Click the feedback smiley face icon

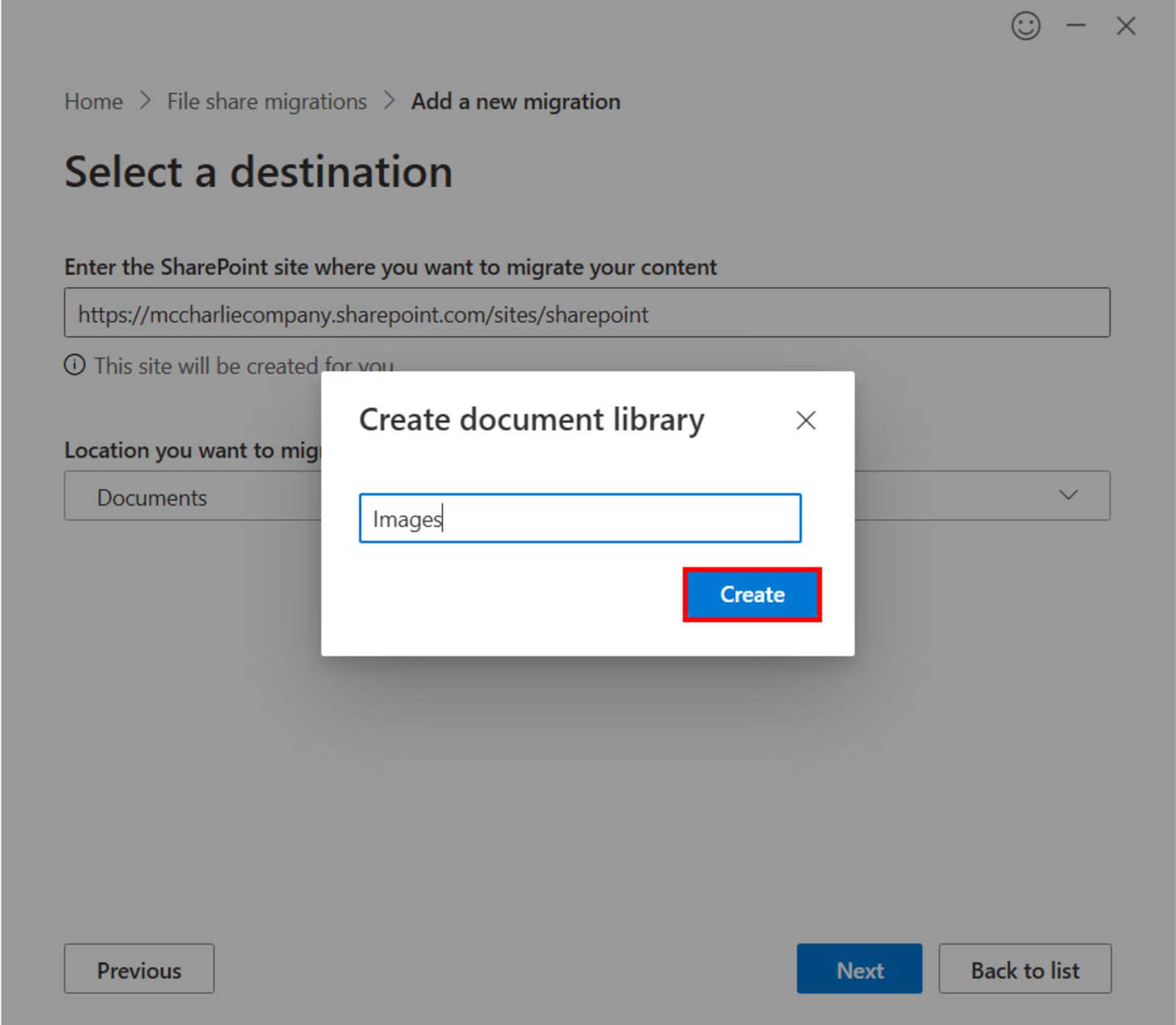(x=1026, y=26)
